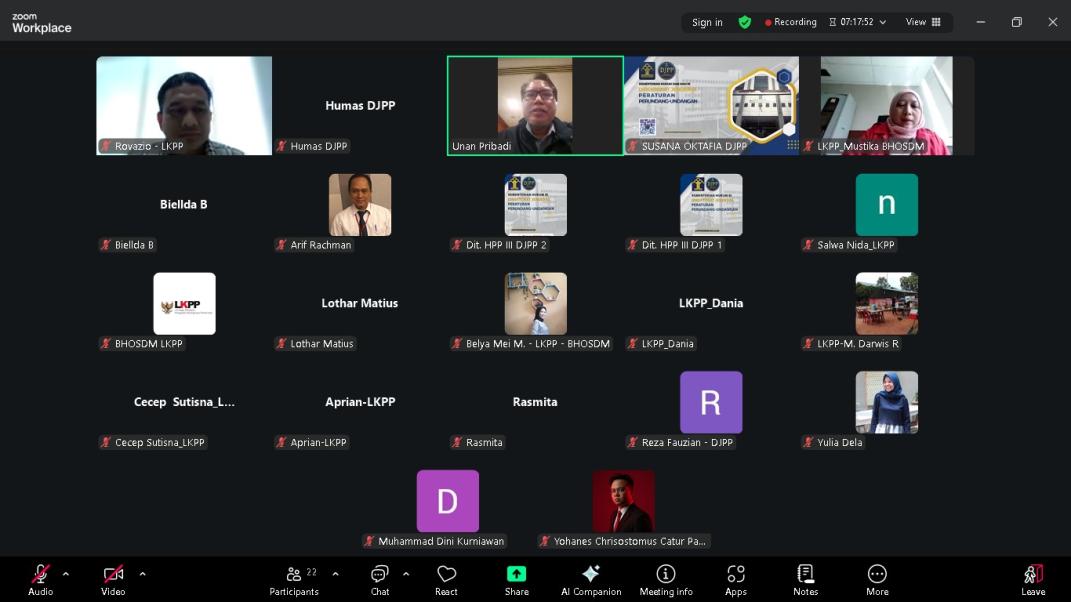Open the Apps icon

click(x=736, y=574)
